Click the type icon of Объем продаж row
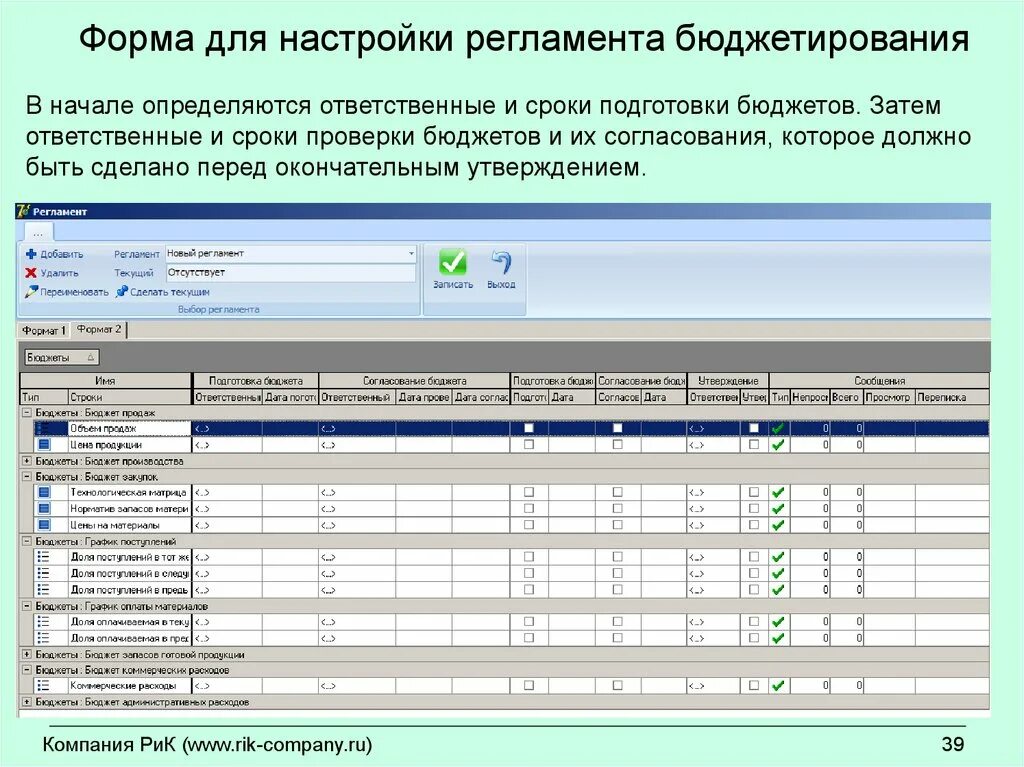 (43, 429)
